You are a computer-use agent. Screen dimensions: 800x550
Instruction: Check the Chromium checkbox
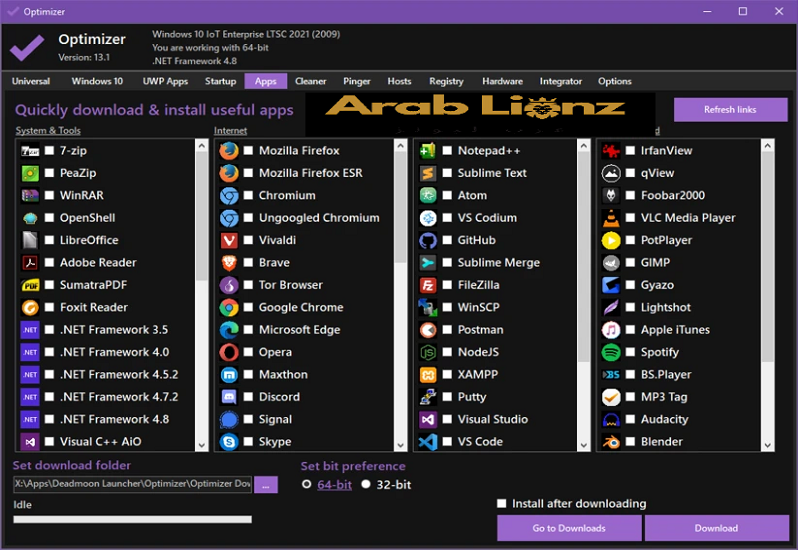tap(248, 195)
